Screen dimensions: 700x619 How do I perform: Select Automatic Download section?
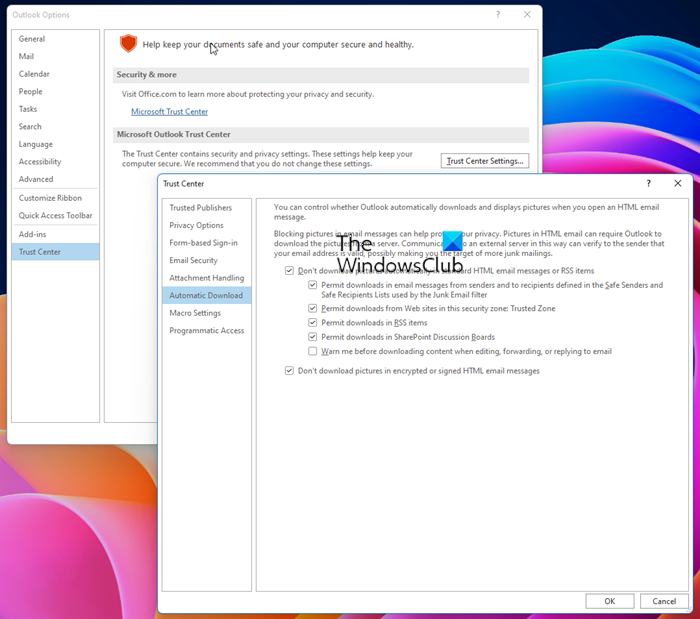(x=207, y=295)
